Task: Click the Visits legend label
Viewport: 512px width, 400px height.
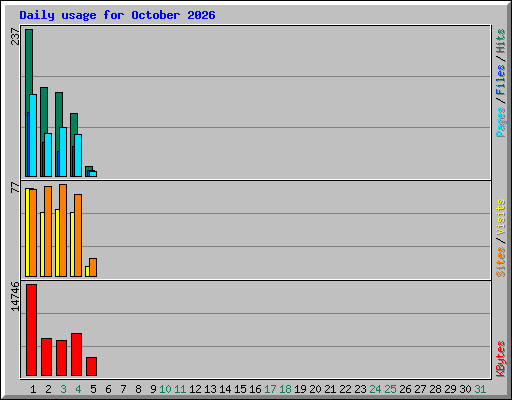Action: [500, 218]
